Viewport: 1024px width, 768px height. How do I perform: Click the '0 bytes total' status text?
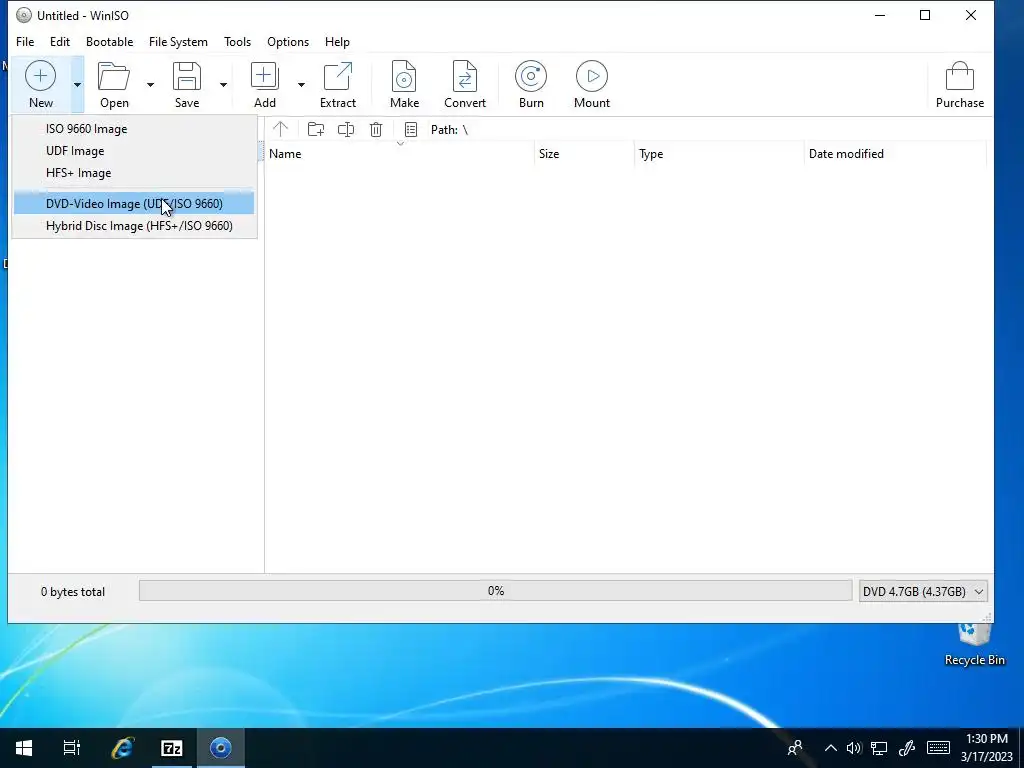point(72,592)
